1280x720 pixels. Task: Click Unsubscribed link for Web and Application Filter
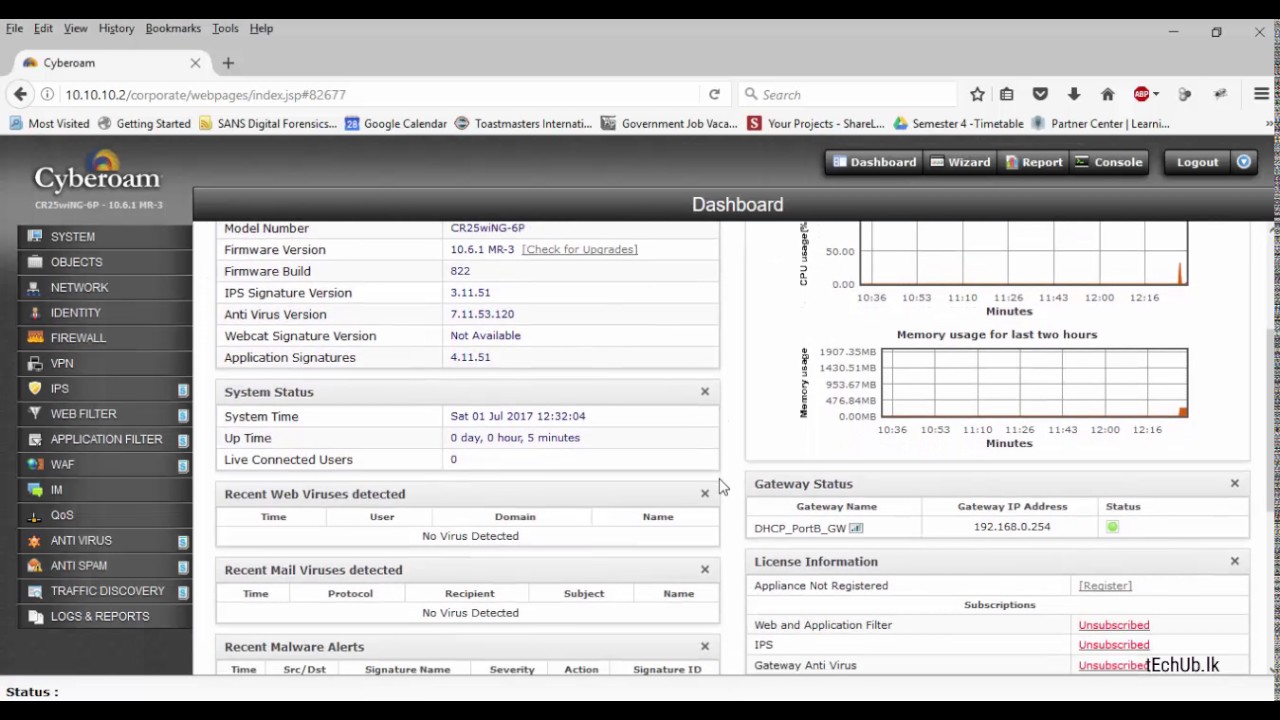(1114, 625)
